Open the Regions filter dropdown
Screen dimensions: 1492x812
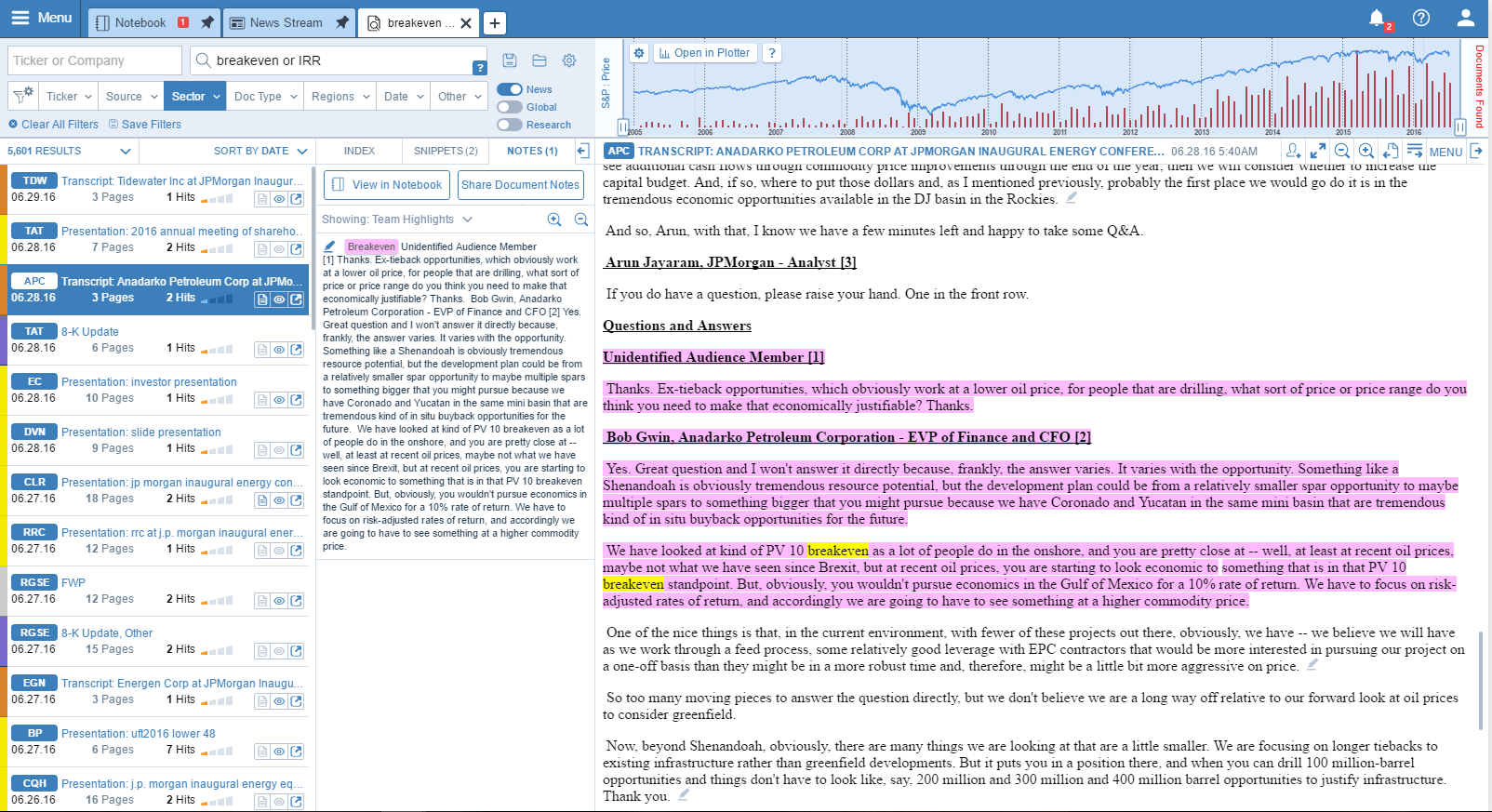click(340, 96)
